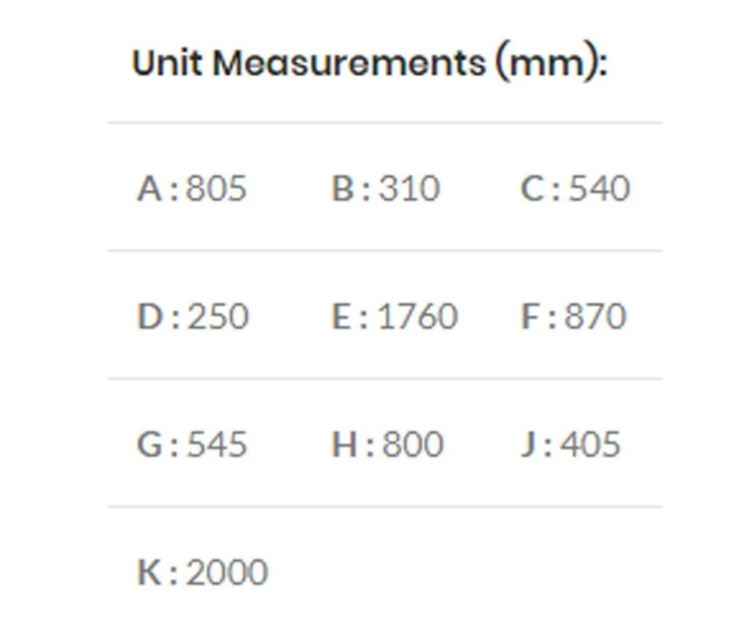
Task: Click the B measurement value 310
Action: tap(409, 188)
